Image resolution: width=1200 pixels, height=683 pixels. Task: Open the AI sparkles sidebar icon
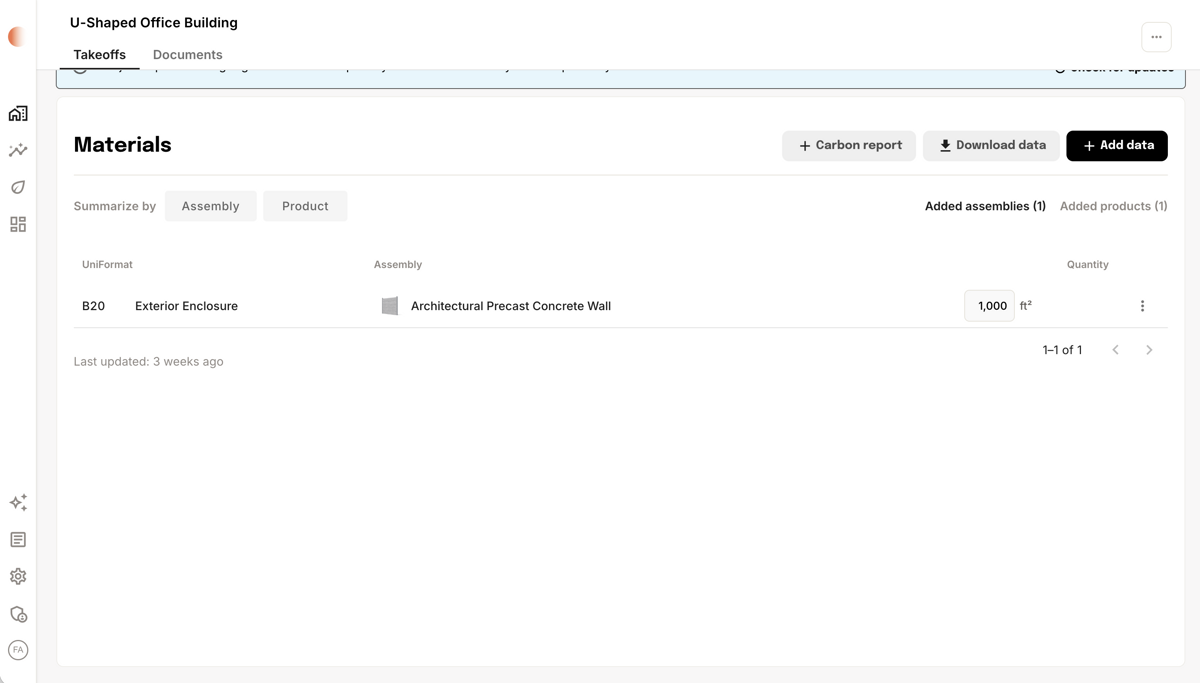[x=18, y=503]
